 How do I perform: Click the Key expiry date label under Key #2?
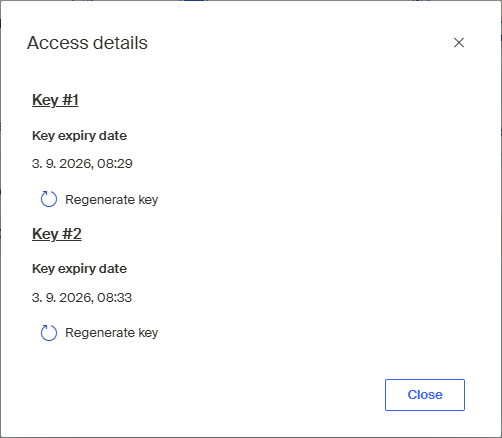point(79,269)
